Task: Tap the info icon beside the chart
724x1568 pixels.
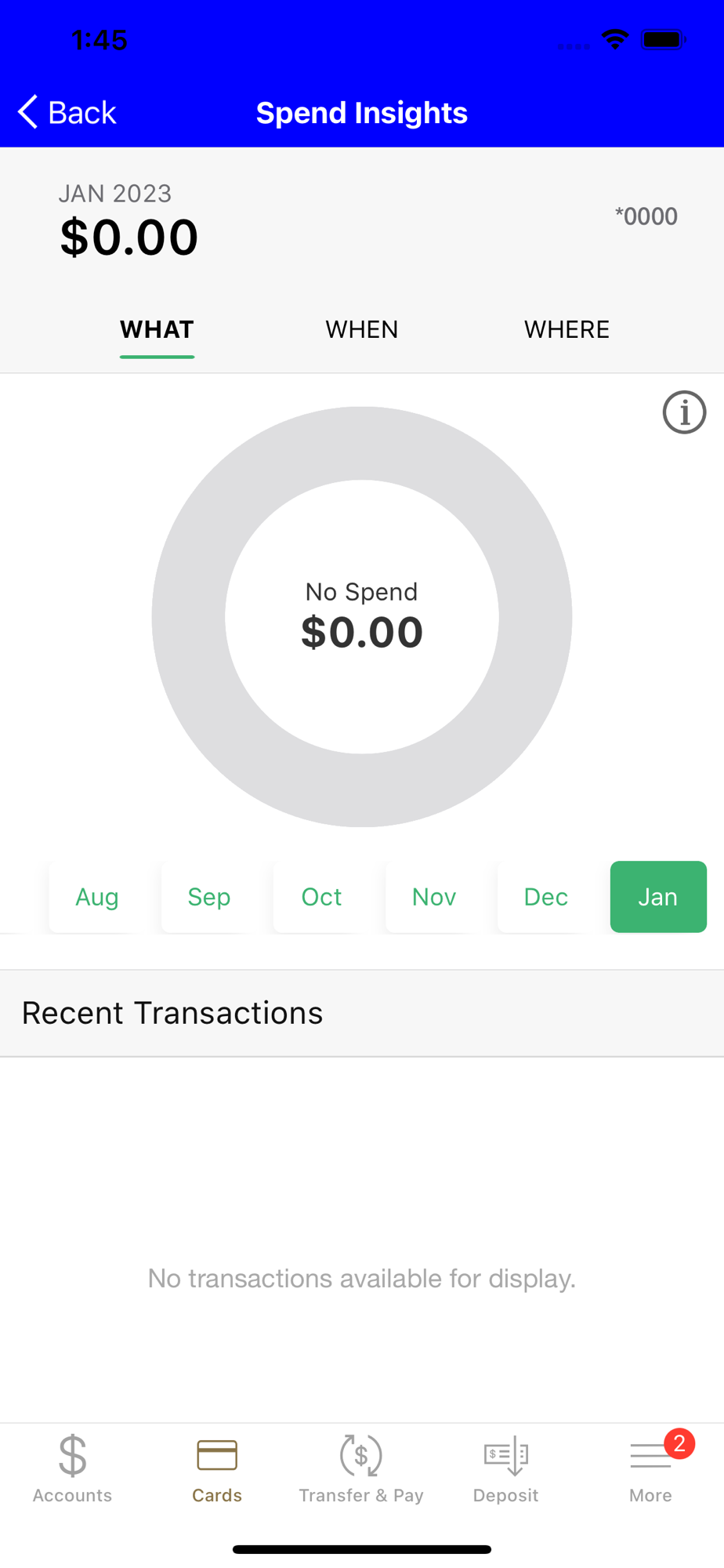Action: pyautogui.click(x=684, y=412)
